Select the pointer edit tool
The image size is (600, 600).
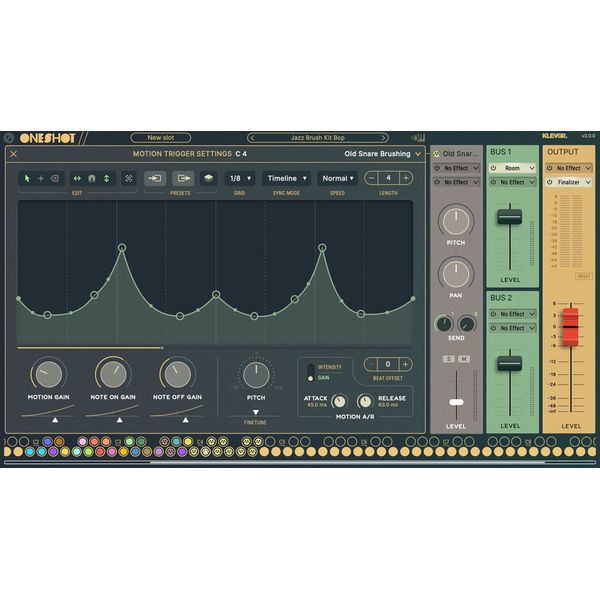tap(28, 178)
